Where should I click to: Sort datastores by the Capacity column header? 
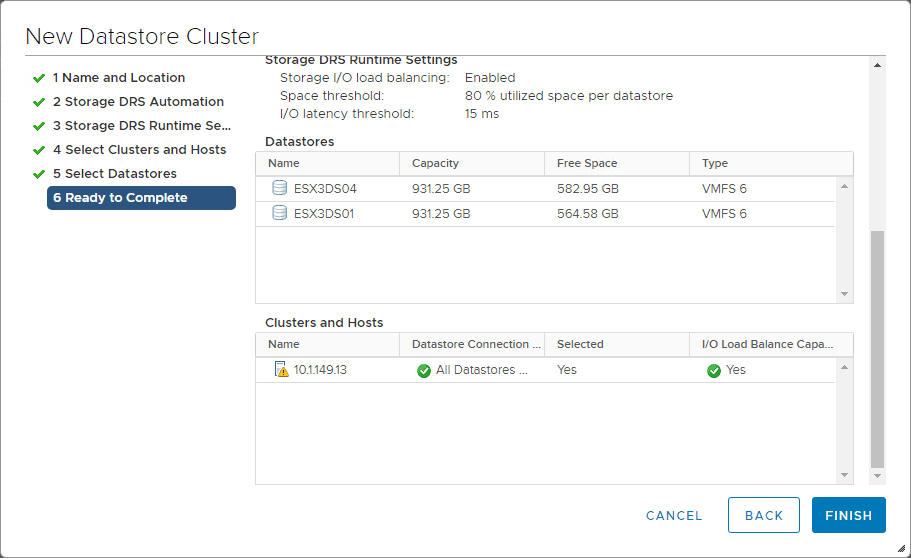tap(434, 163)
